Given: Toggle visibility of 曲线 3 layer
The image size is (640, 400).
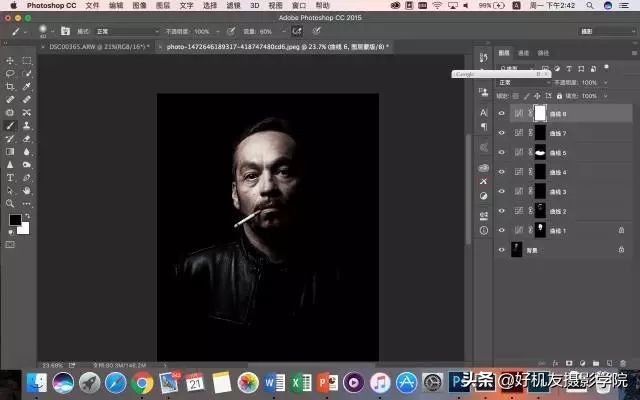Looking at the screenshot, I should click(x=502, y=191).
